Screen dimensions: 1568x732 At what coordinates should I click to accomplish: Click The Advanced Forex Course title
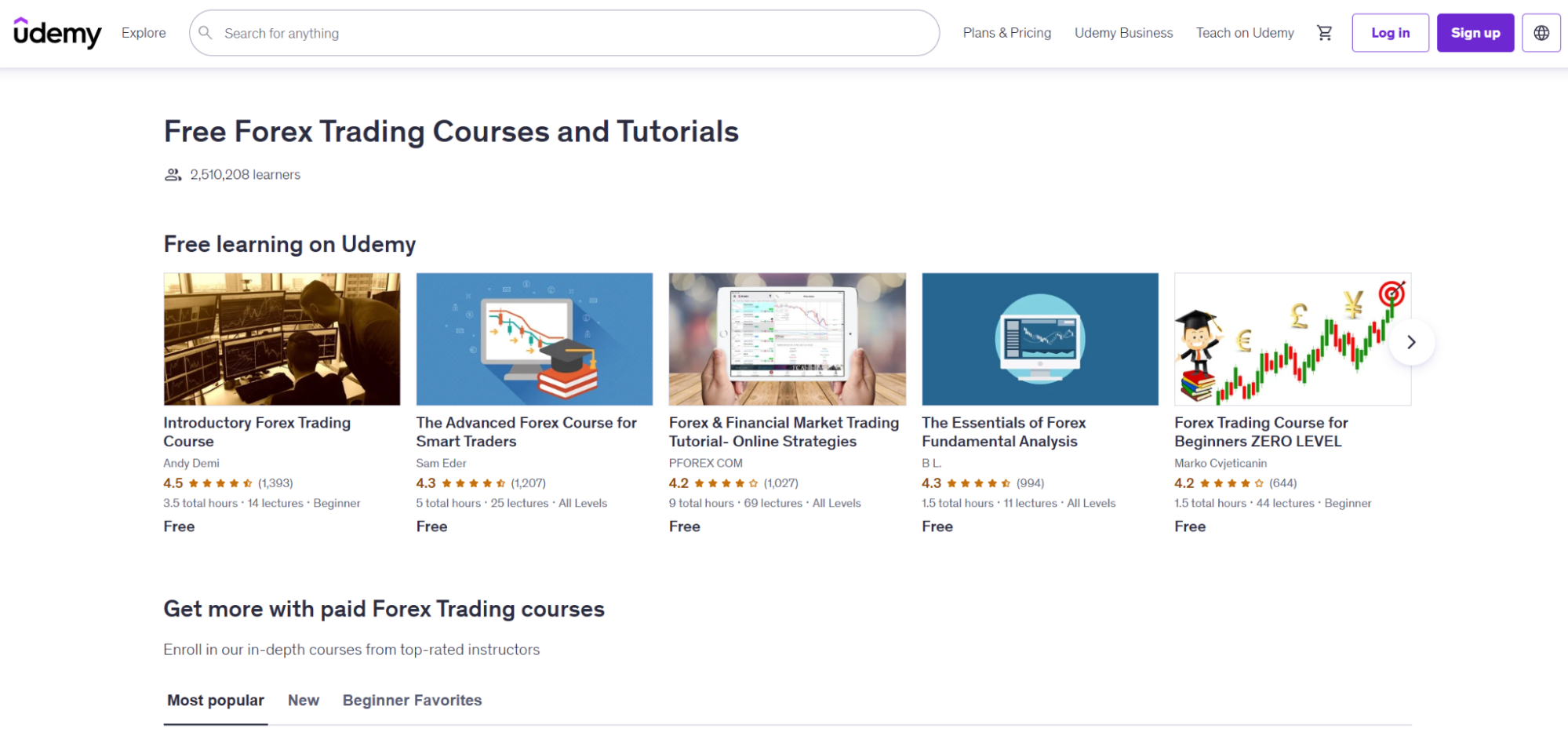point(526,432)
